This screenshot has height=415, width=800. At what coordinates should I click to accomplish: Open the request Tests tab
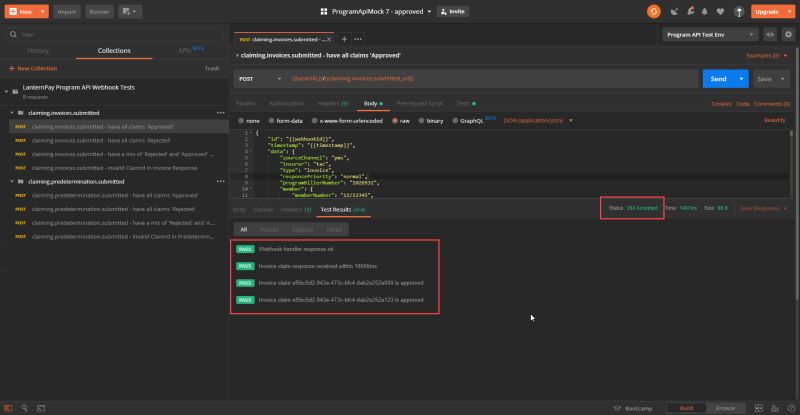click(466, 104)
